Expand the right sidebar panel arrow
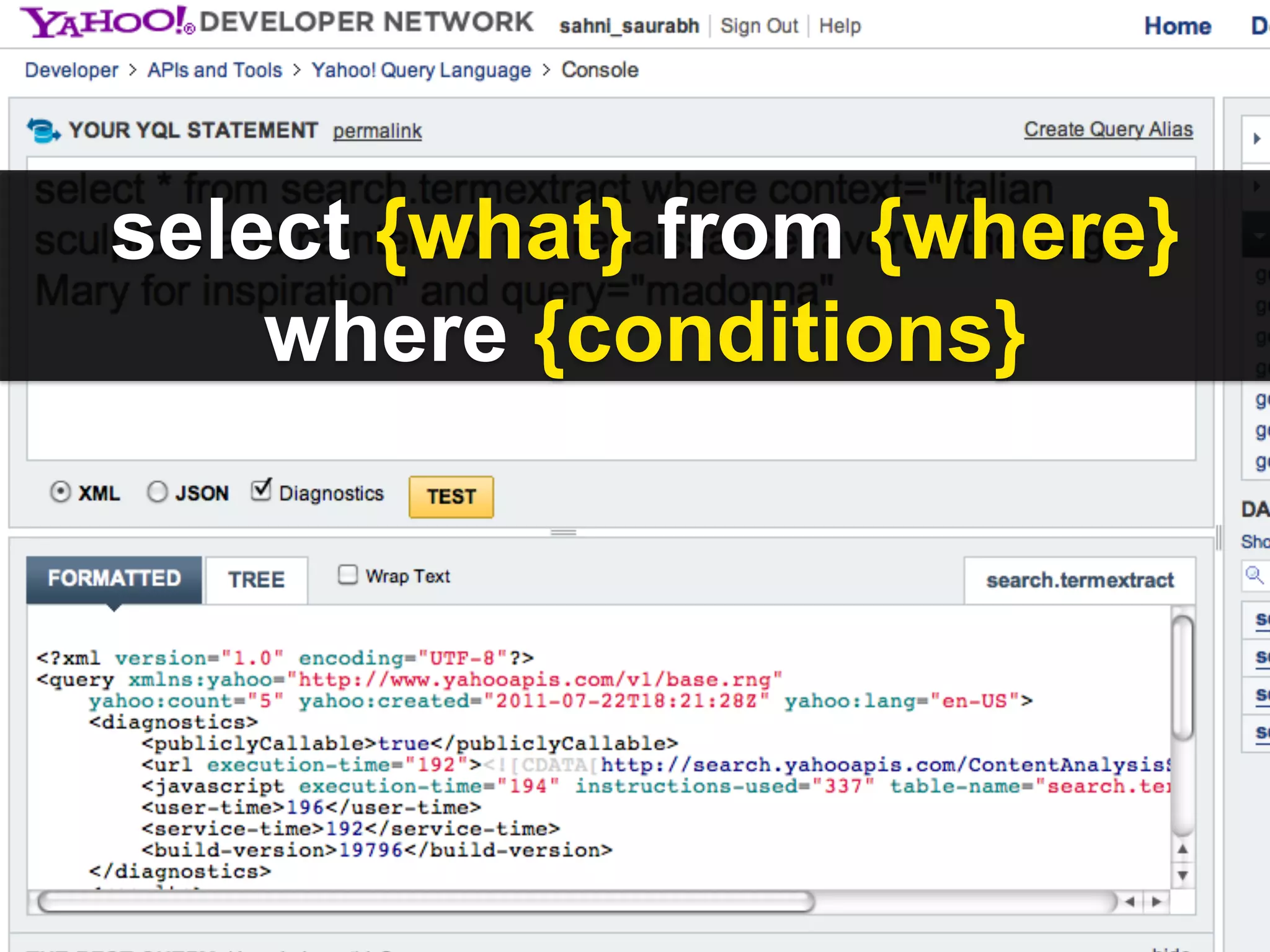Viewport: 1270px width, 952px height. 1257,138
